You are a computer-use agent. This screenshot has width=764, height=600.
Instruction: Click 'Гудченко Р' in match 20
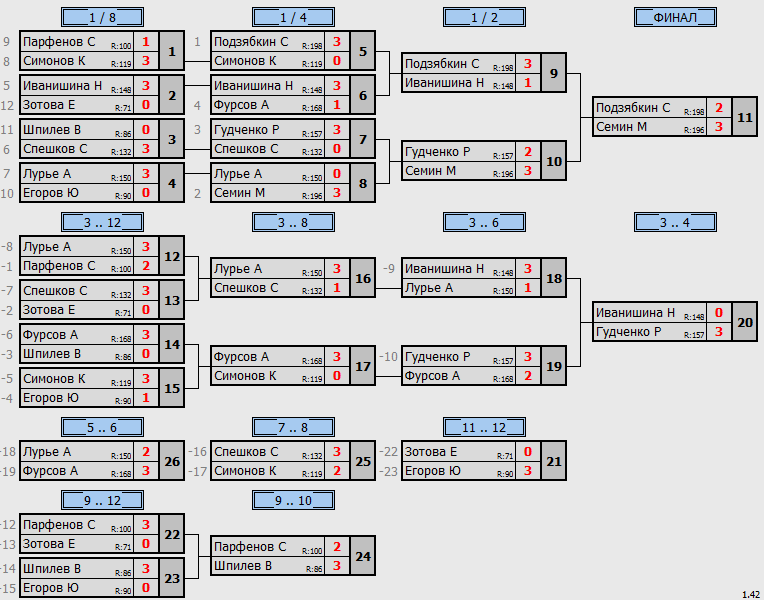click(x=629, y=331)
